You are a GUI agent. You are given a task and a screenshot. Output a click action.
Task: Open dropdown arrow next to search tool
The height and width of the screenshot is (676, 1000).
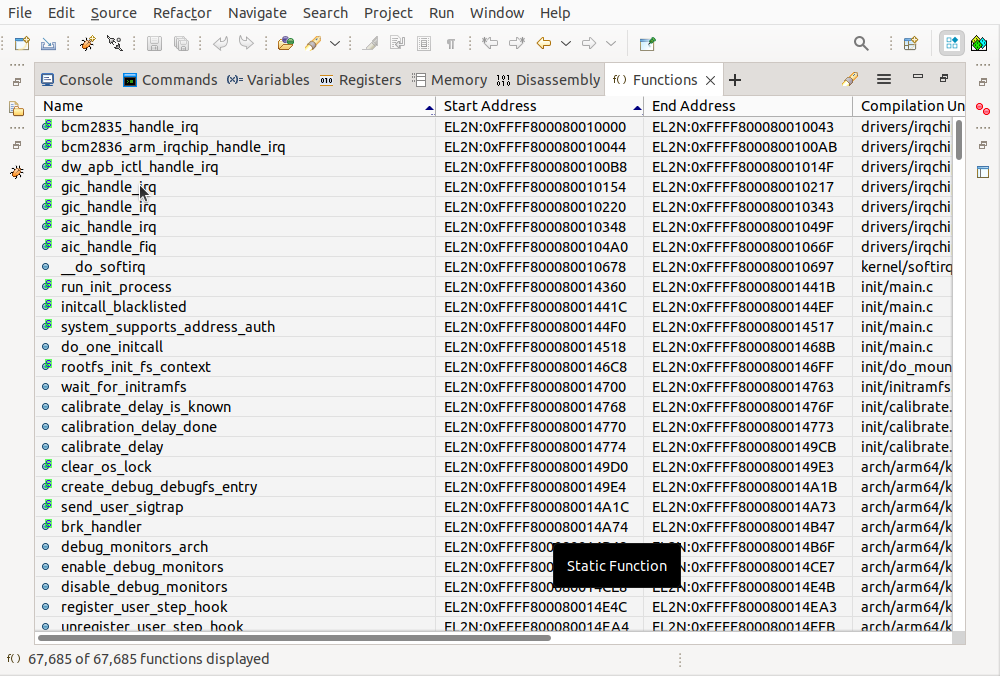pyautogui.click(x=335, y=44)
